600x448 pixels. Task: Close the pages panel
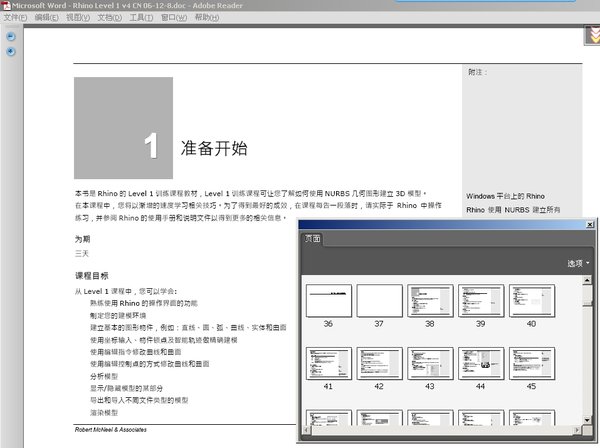pyautogui.click(x=590, y=225)
